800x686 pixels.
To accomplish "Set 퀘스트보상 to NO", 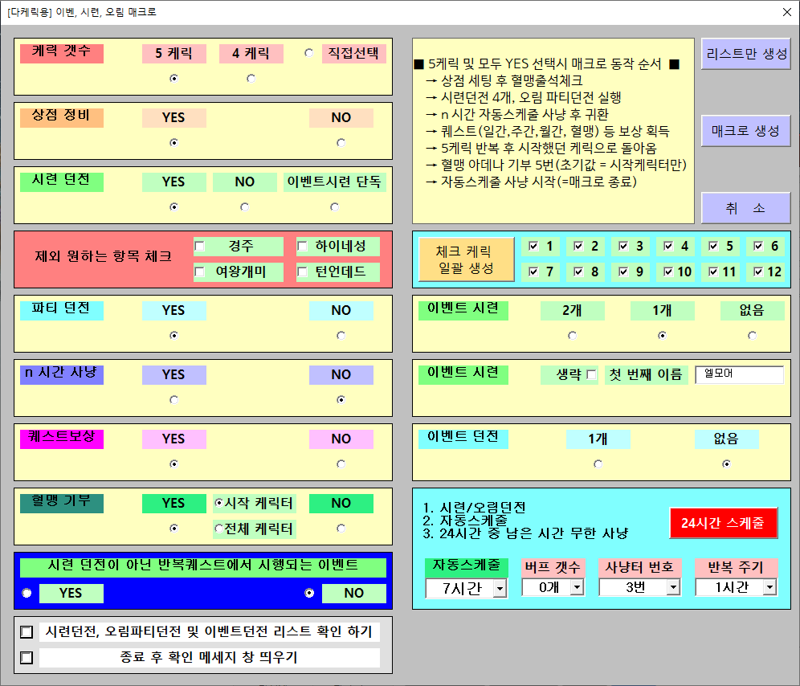I will (x=341, y=464).
